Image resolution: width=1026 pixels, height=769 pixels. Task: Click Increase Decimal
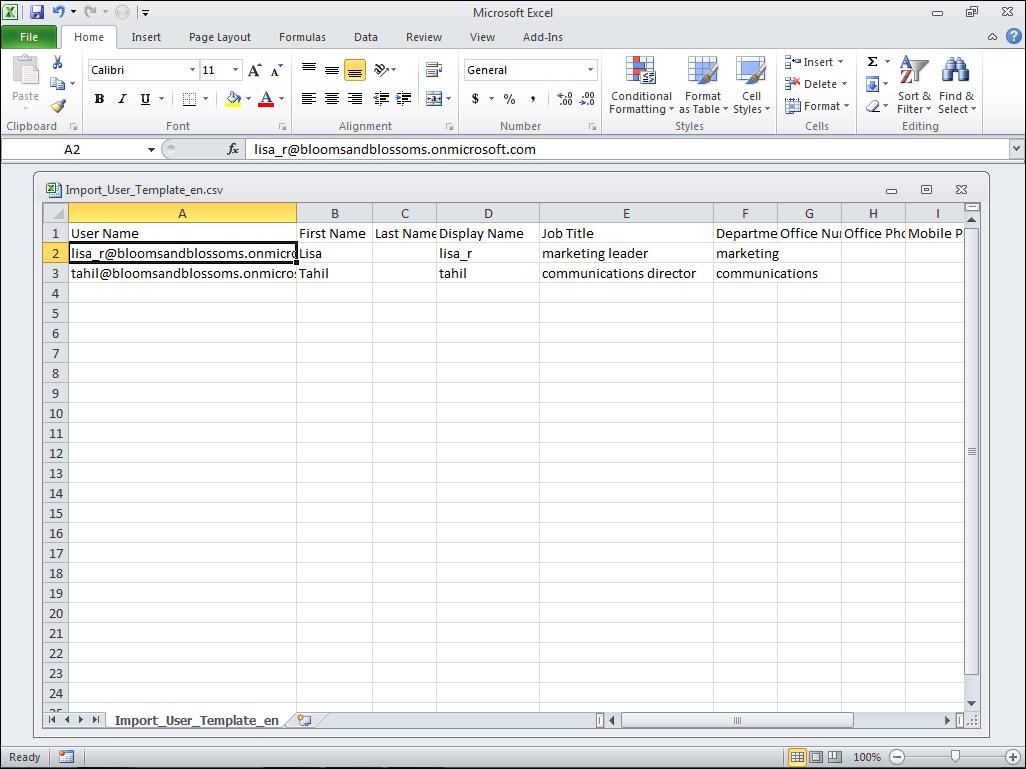tap(565, 99)
